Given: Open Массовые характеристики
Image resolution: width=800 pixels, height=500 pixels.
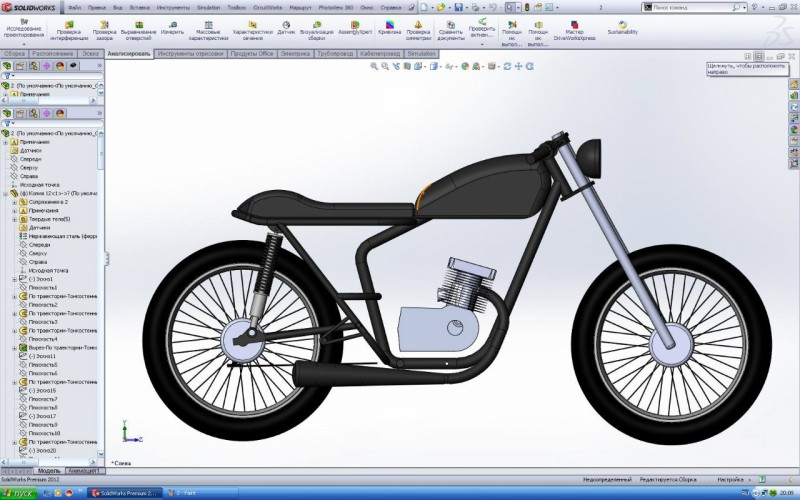Looking at the screenshot, I should pos(208,31).
